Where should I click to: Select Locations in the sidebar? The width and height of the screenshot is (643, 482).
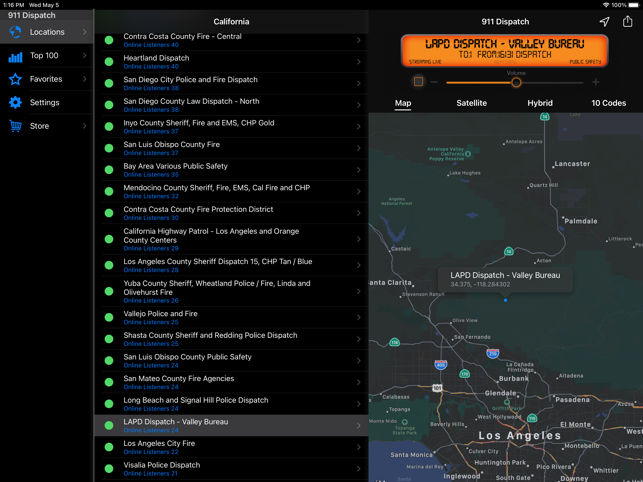[47, 32]
